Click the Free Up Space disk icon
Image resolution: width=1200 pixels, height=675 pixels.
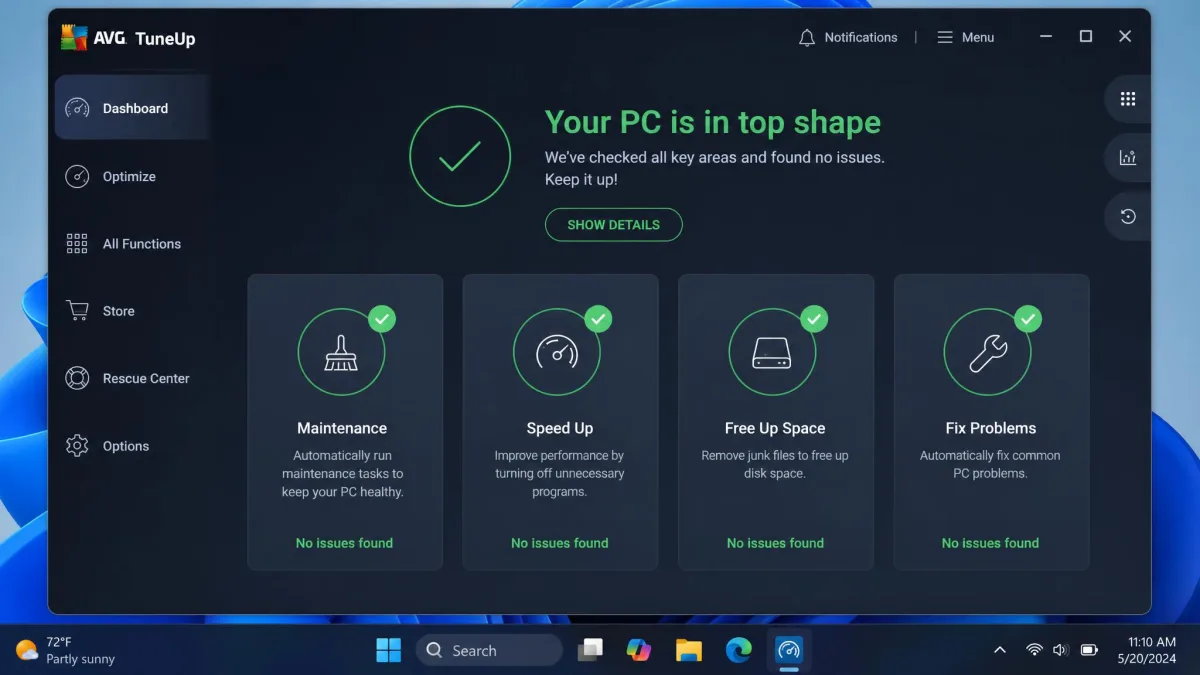coord(773,352)
